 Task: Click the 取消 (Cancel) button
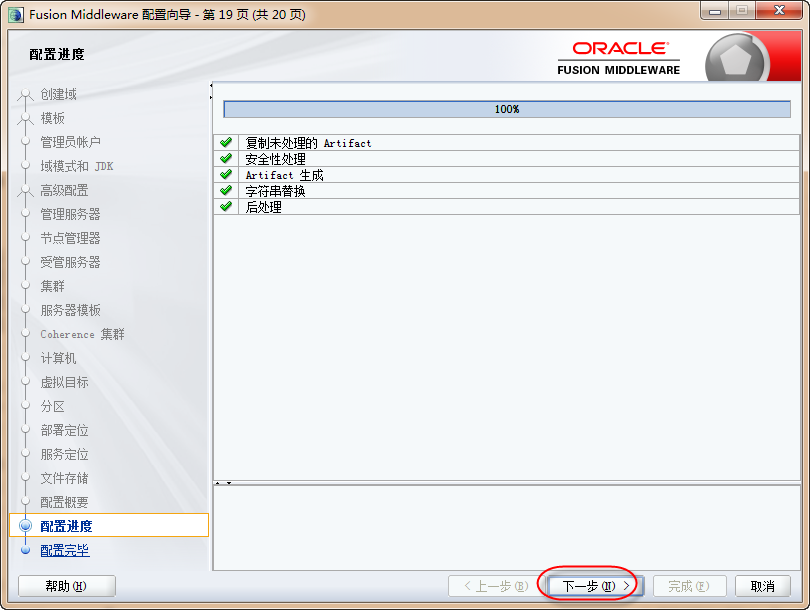(762, 586)
